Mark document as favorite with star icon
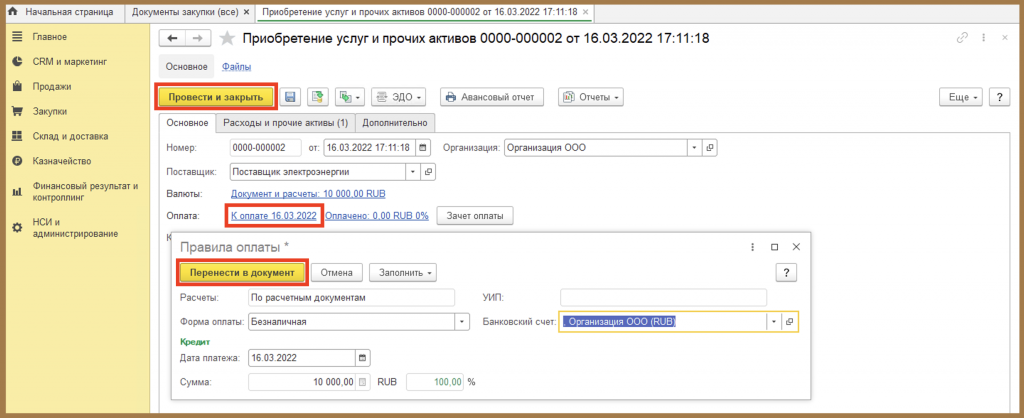 [x=227, y=39]
